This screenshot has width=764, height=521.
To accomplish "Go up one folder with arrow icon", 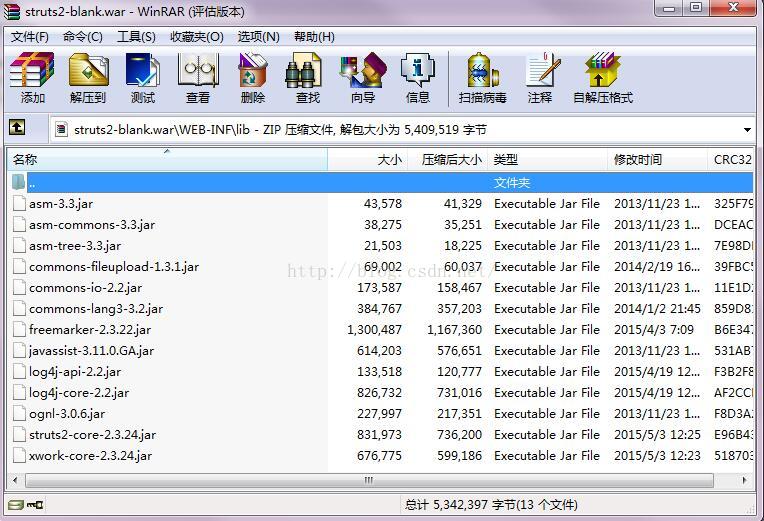I will [17, 128].
